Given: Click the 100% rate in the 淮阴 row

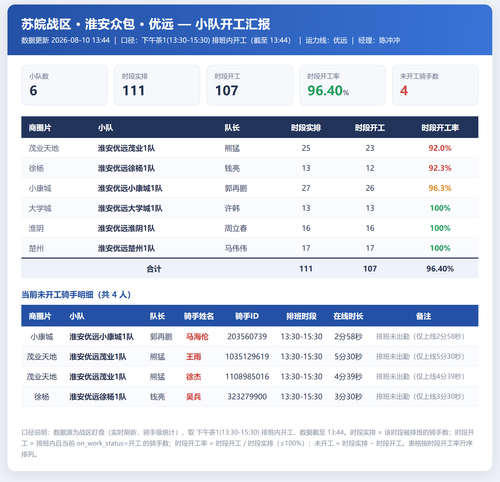Looking at the screenshot, I should 440,228.
